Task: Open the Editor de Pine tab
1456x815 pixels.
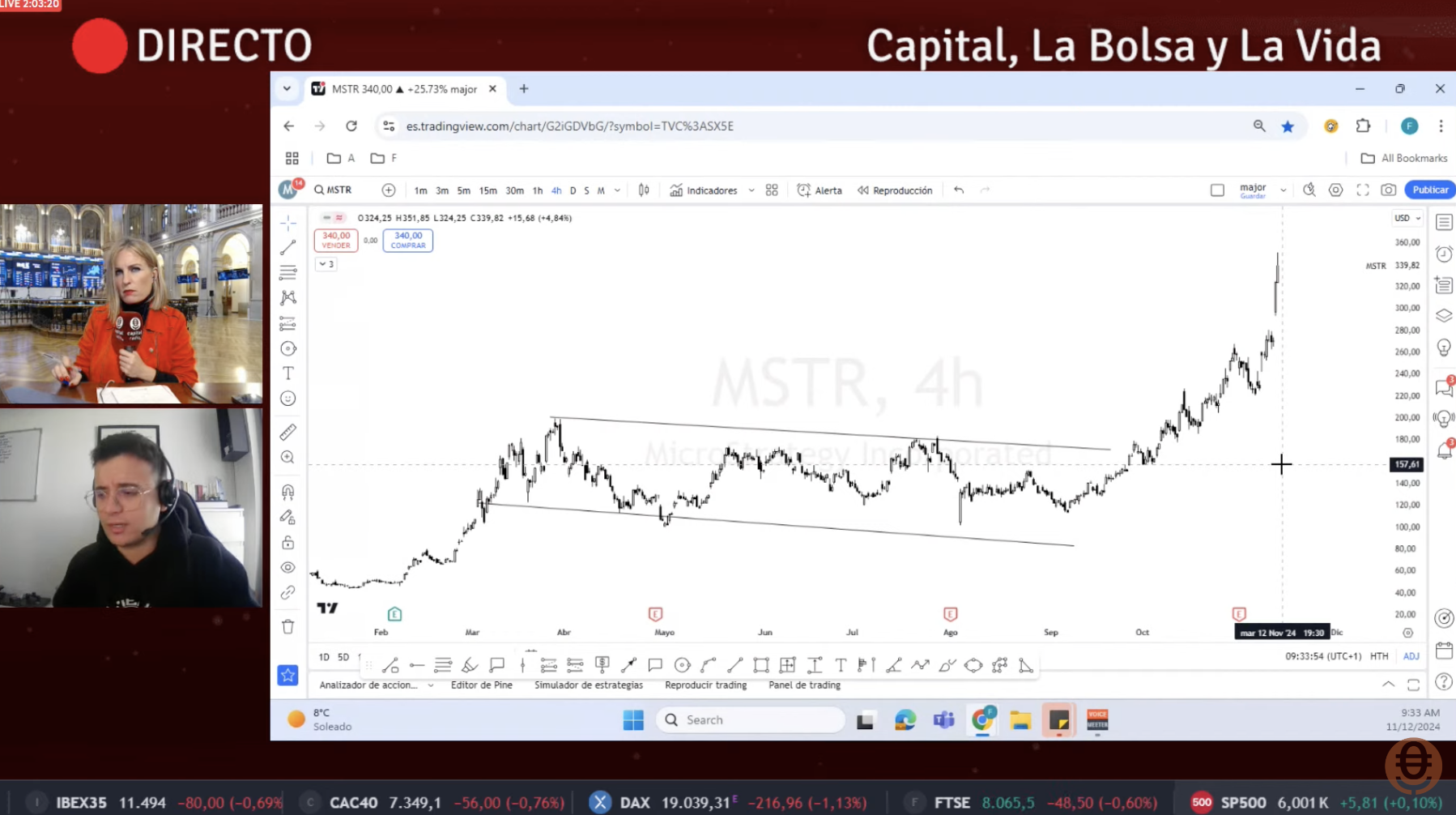Action: tap(482, 685)
